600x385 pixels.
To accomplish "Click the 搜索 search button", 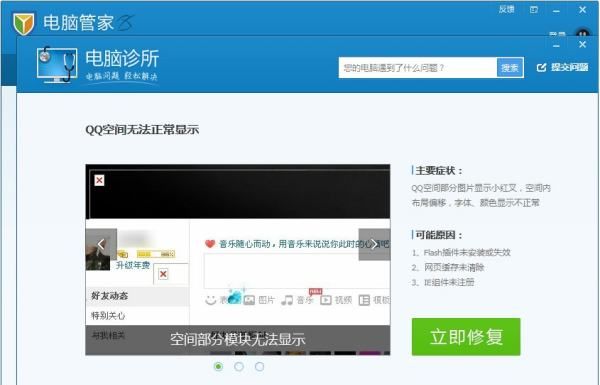I will coord(510,68).
